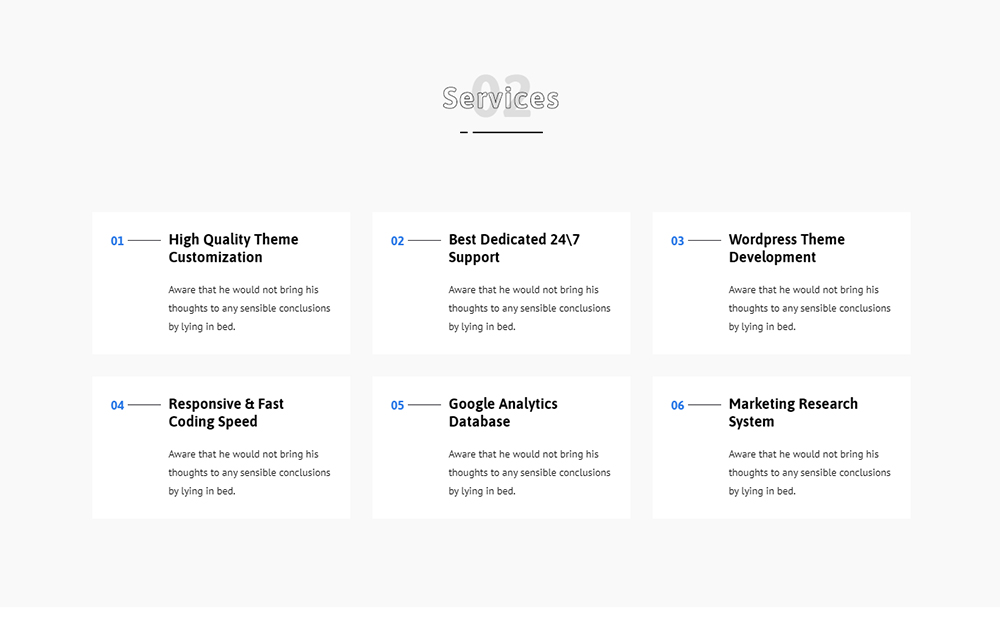Screen dimensions: 1000x622
Task: Open Best Dedicated 24\7 Support title
Action: point(514,248)
